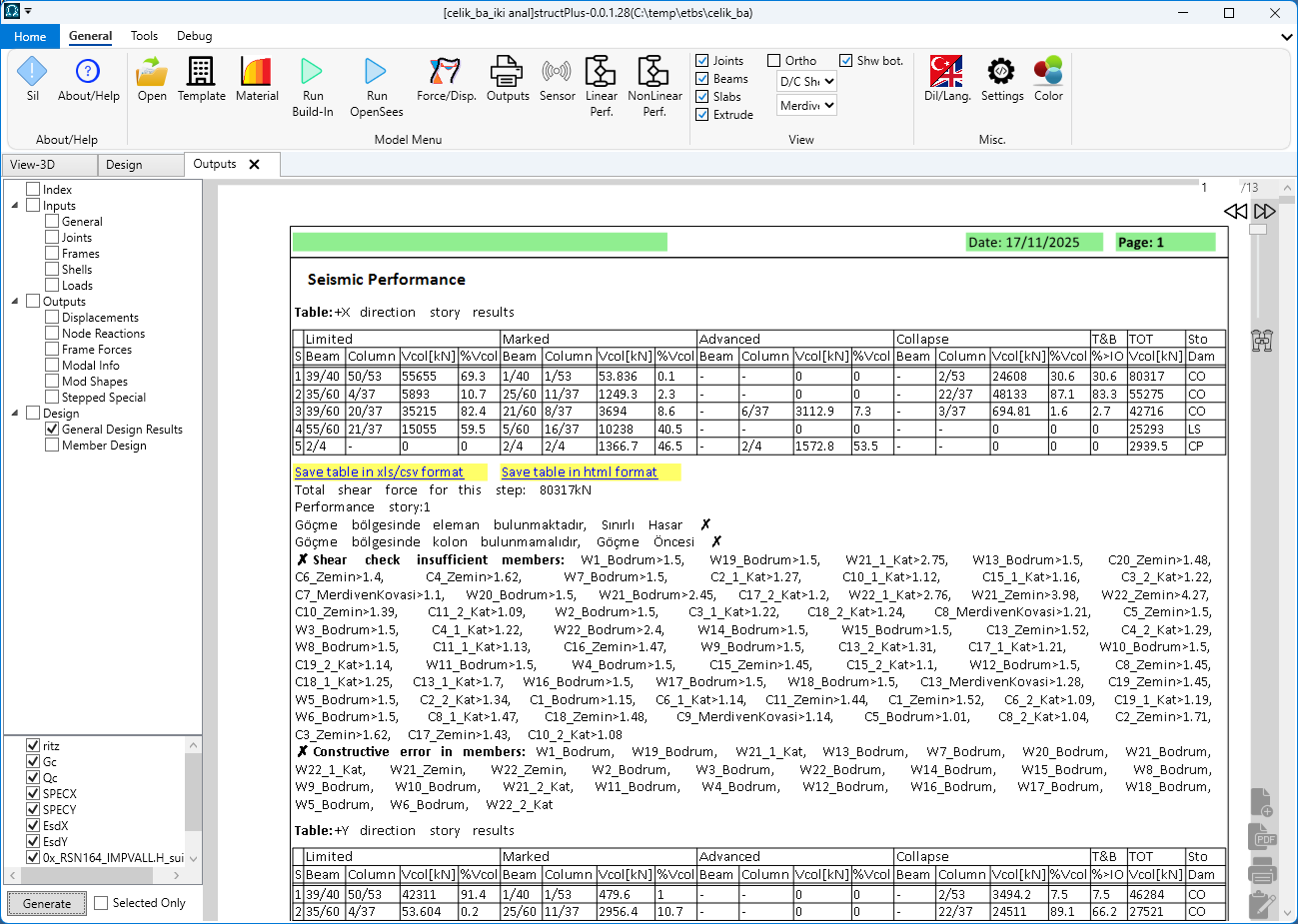The image size is (1298, 924).
Task: Go to next report page arrow
Action: [1265, 212]
